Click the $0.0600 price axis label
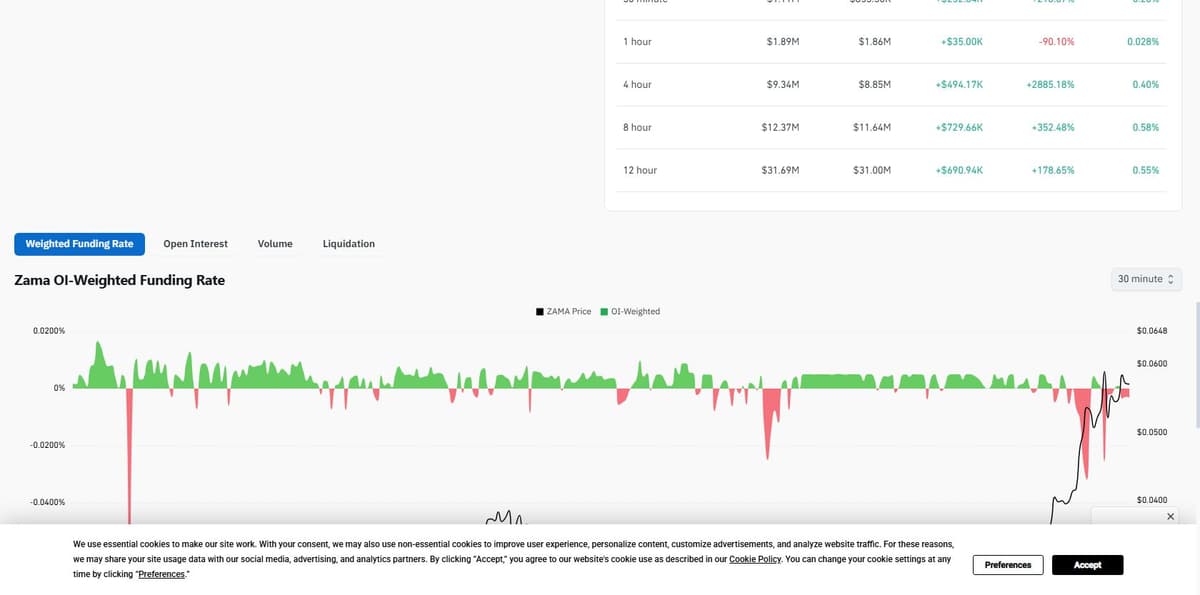Image resolution: width=1200 pixels, height=595 pixels. pos(1152,363)
